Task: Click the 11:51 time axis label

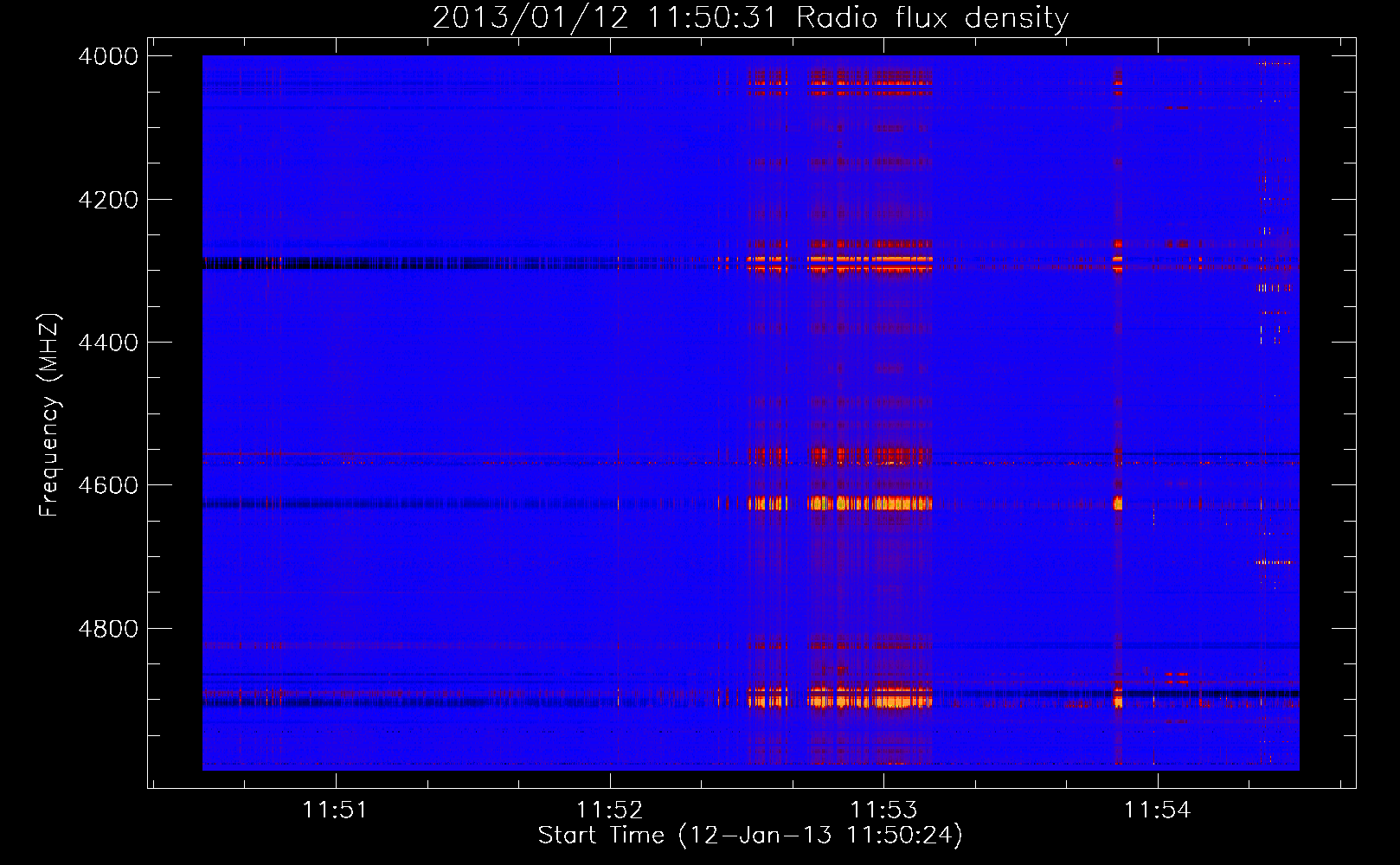Action: coord(335,811)
